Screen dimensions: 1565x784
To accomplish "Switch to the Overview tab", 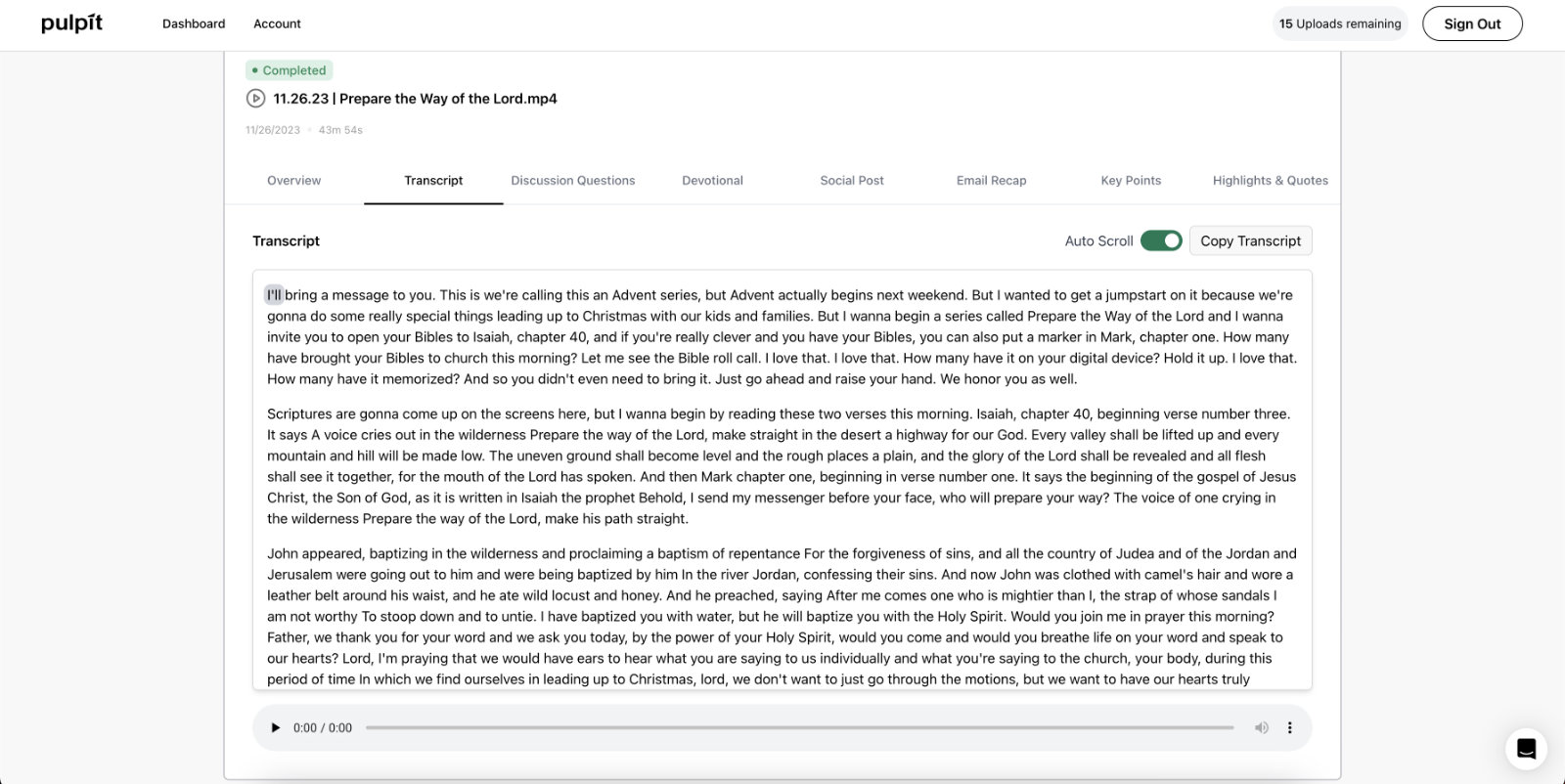I will 293,180.
